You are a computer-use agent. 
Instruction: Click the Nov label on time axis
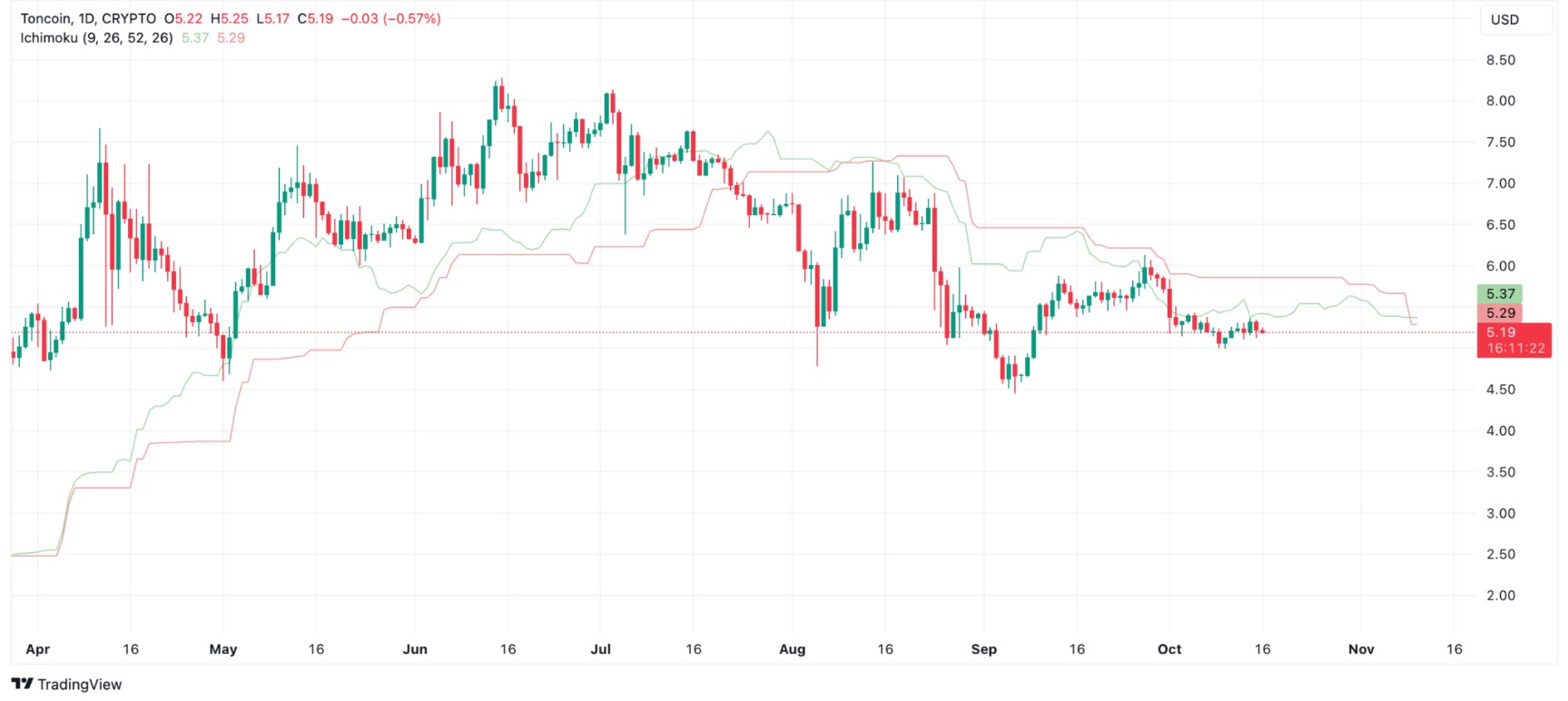(1361, 649)
